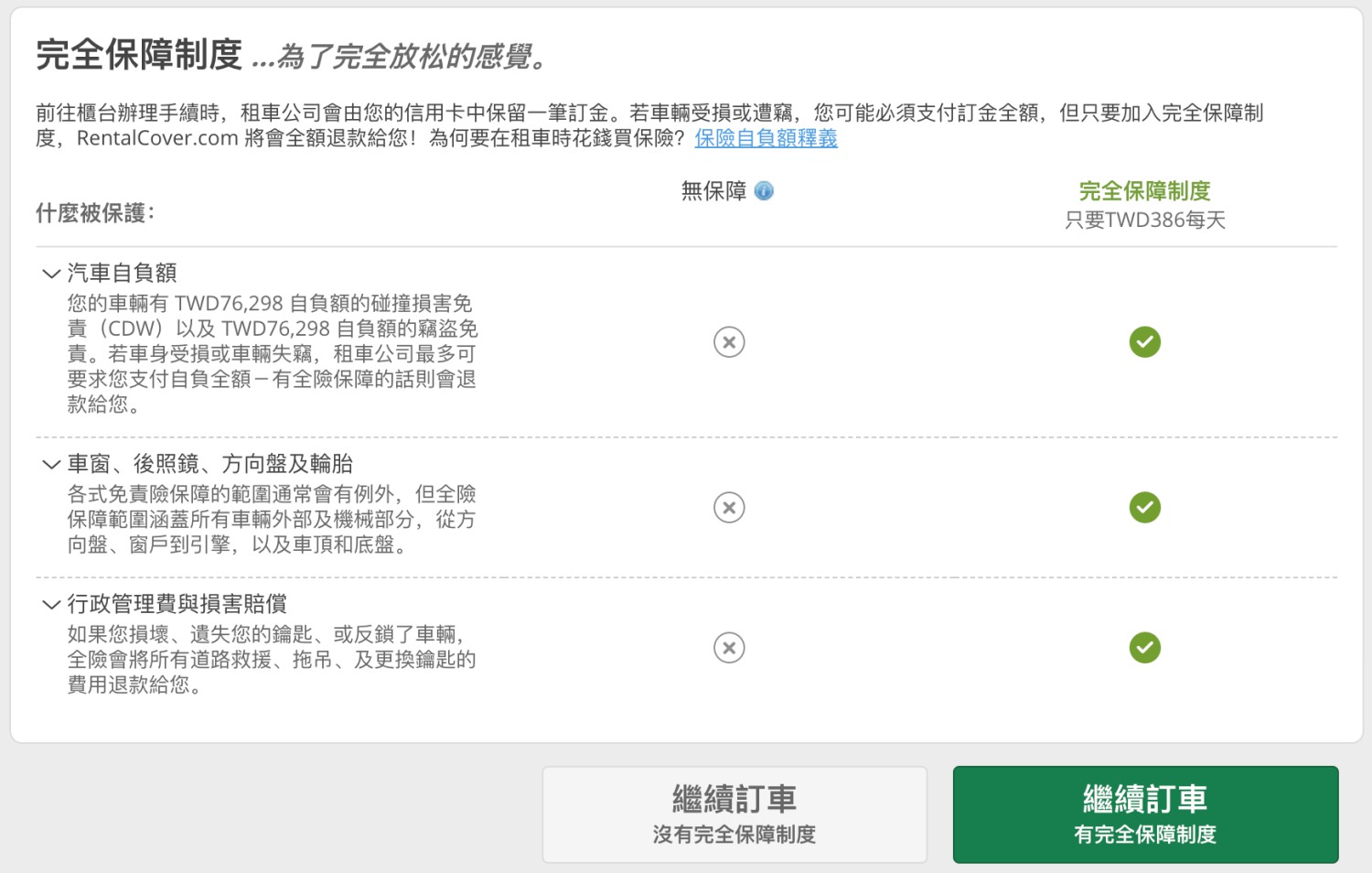Viewport: 1372px width, 873px height.
Task: Select the 完全保障制度 column header
Action: [1144, 190]
